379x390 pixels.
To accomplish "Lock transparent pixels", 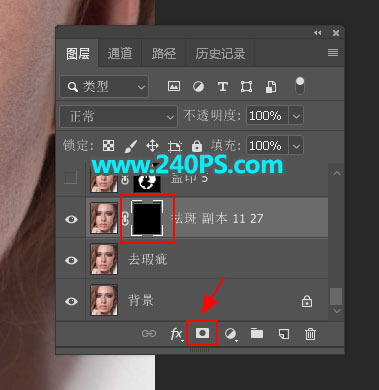I will [108, 146].
